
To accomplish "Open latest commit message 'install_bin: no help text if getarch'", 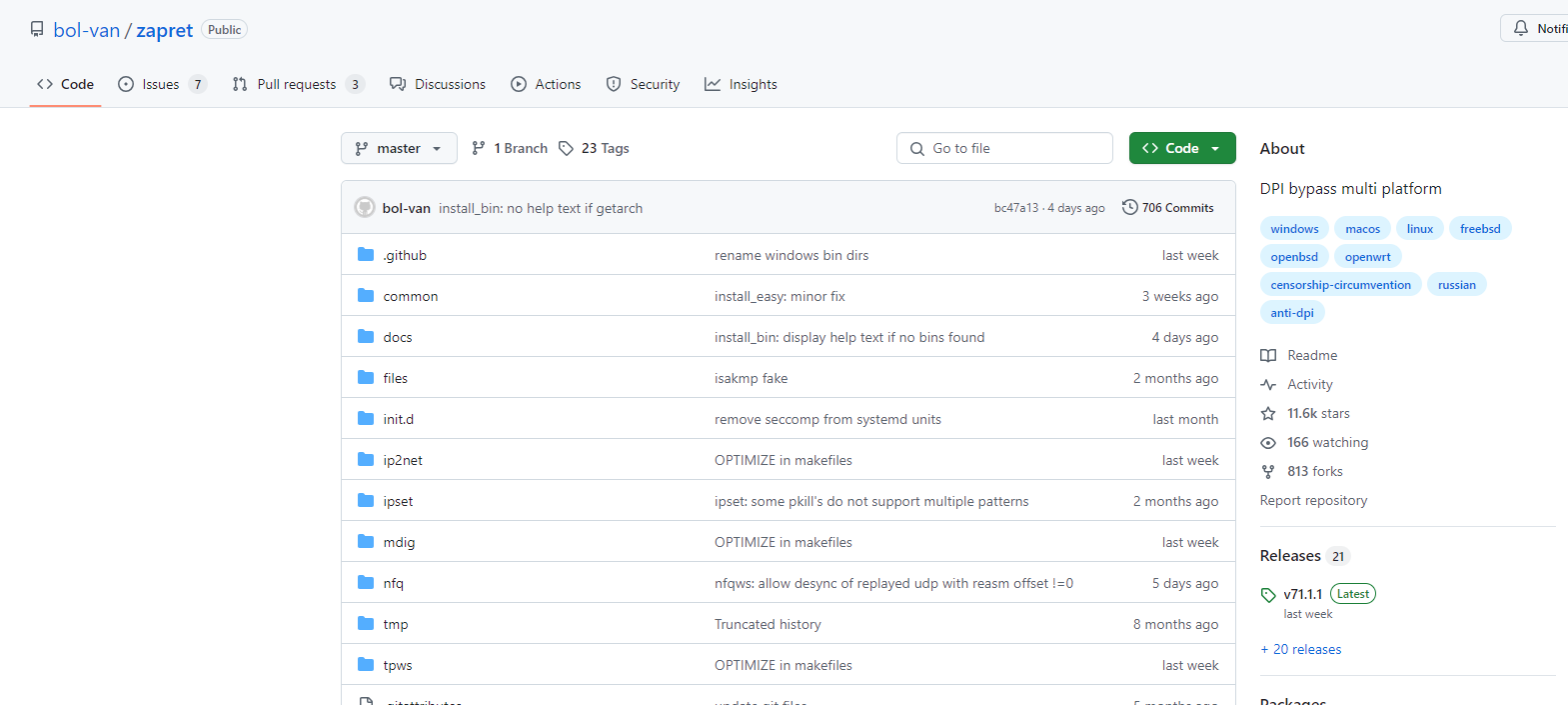I will point(541,208).
